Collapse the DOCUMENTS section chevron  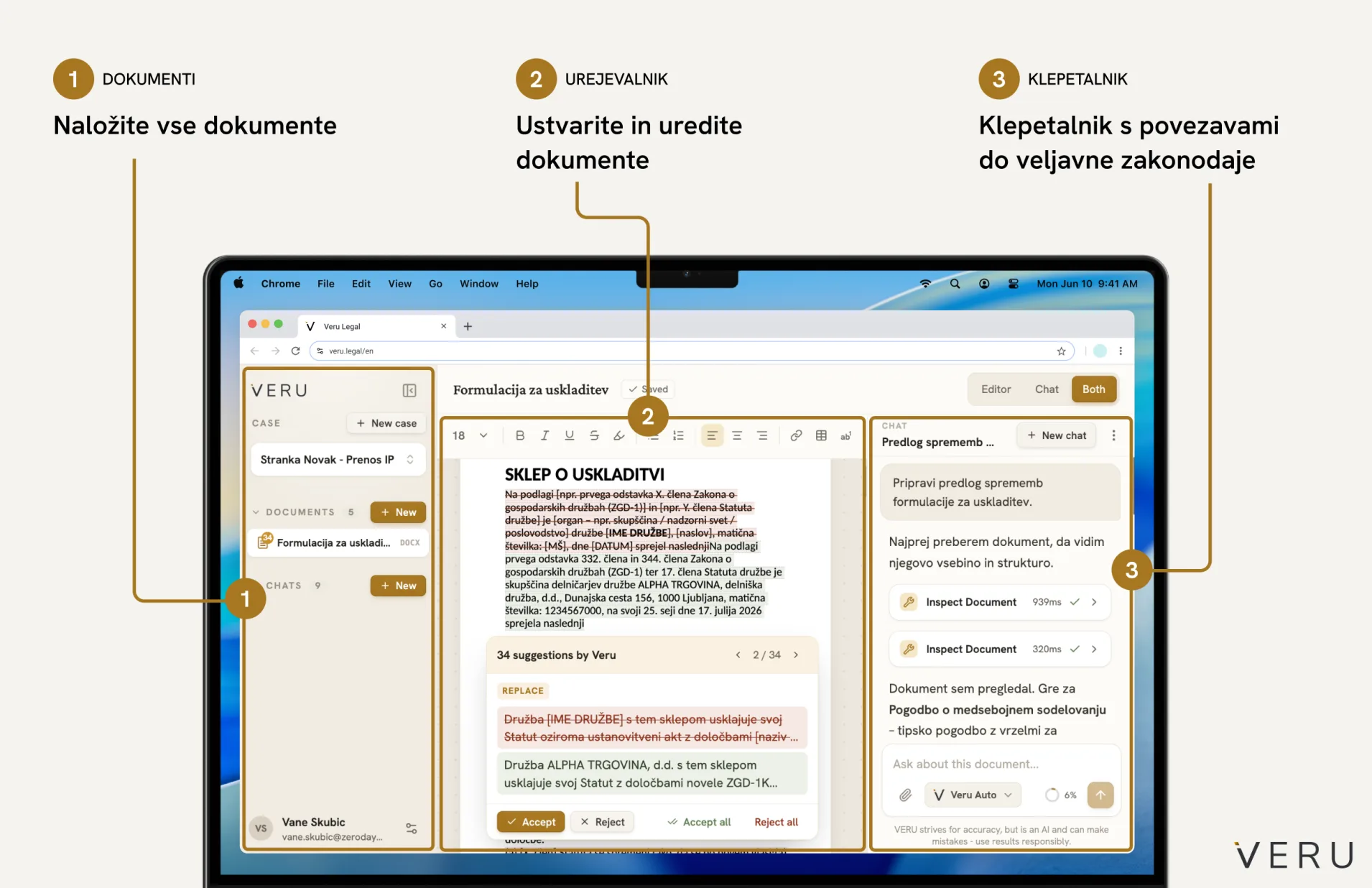click(x=256, y=512)
